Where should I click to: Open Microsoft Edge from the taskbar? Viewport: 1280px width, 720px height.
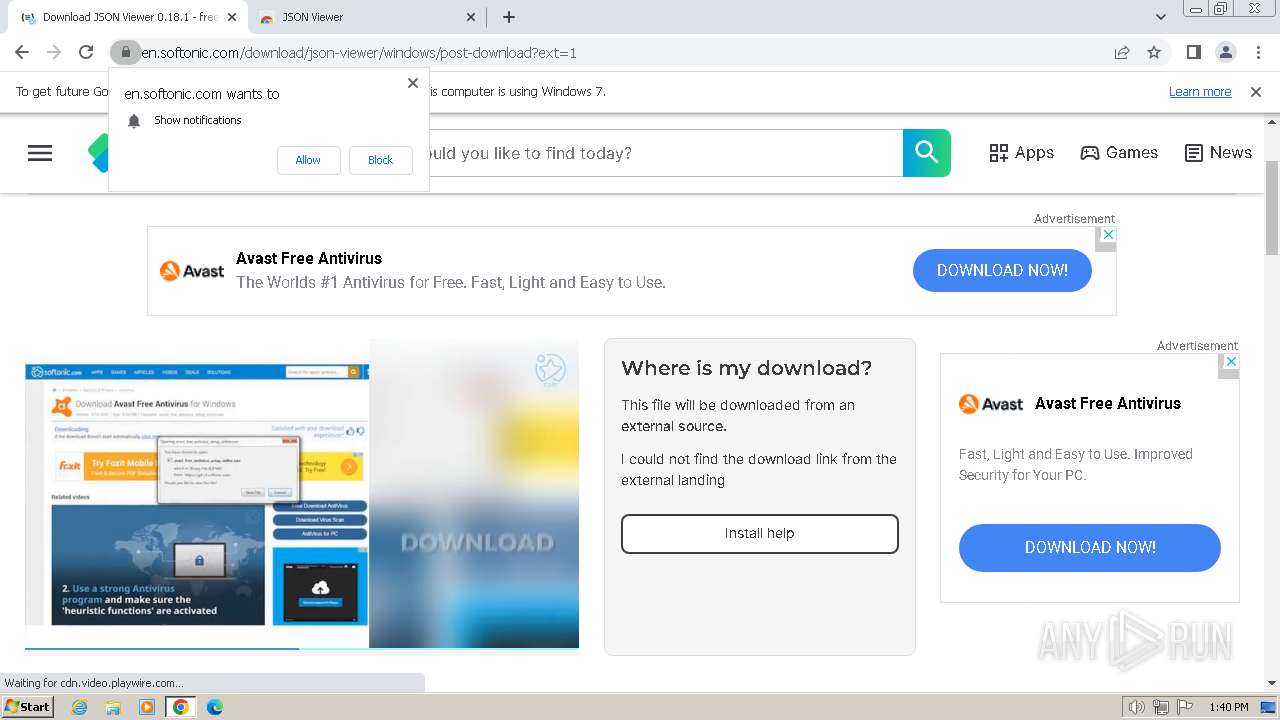tap(215, 707)
